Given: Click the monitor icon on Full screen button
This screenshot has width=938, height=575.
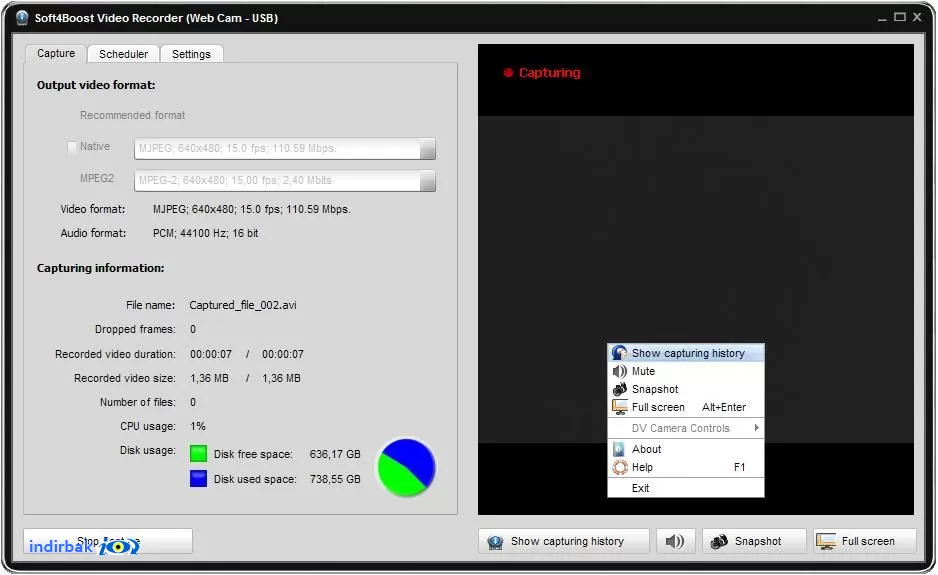Looking at the screenshot, I should (x=826, y=541).
